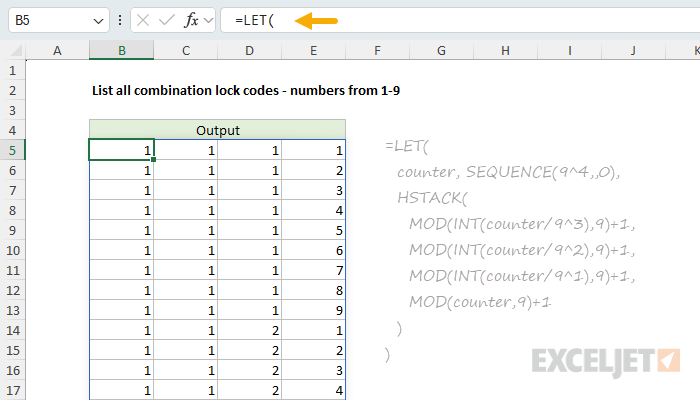
Task: Select cell E12 containing 8
Action: coord(313,291)
